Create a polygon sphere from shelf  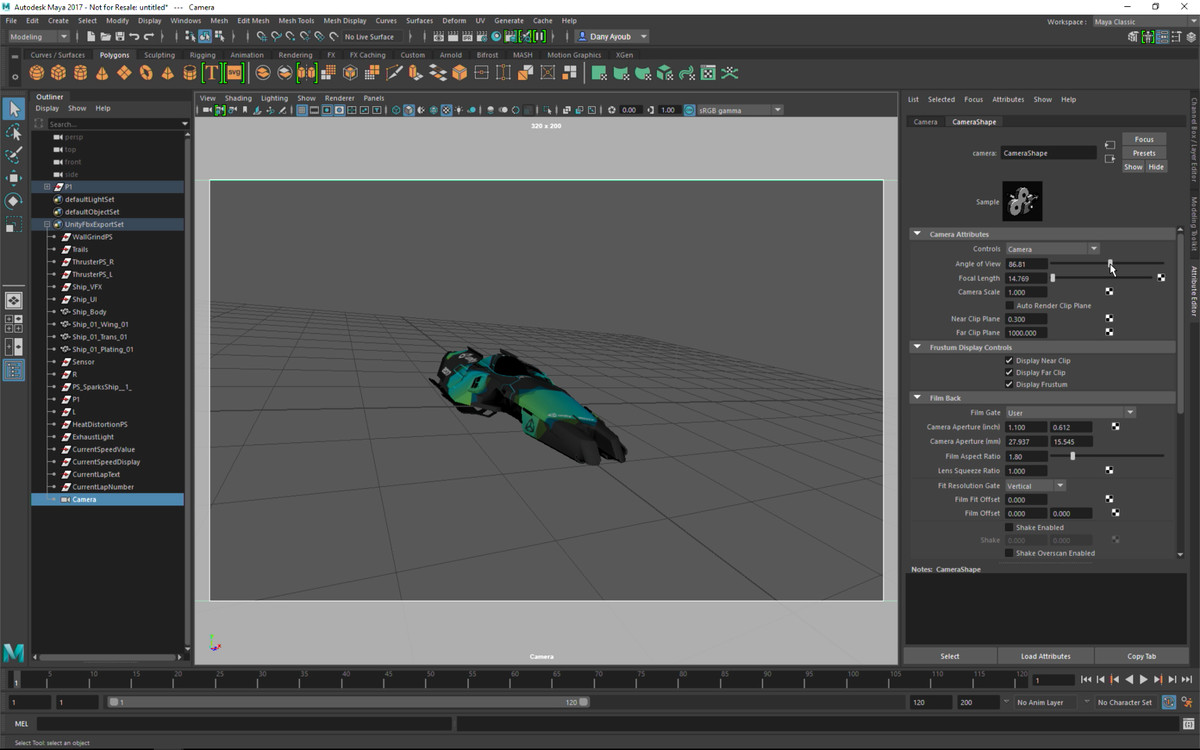pyautogui.click(x=37, y=73)
